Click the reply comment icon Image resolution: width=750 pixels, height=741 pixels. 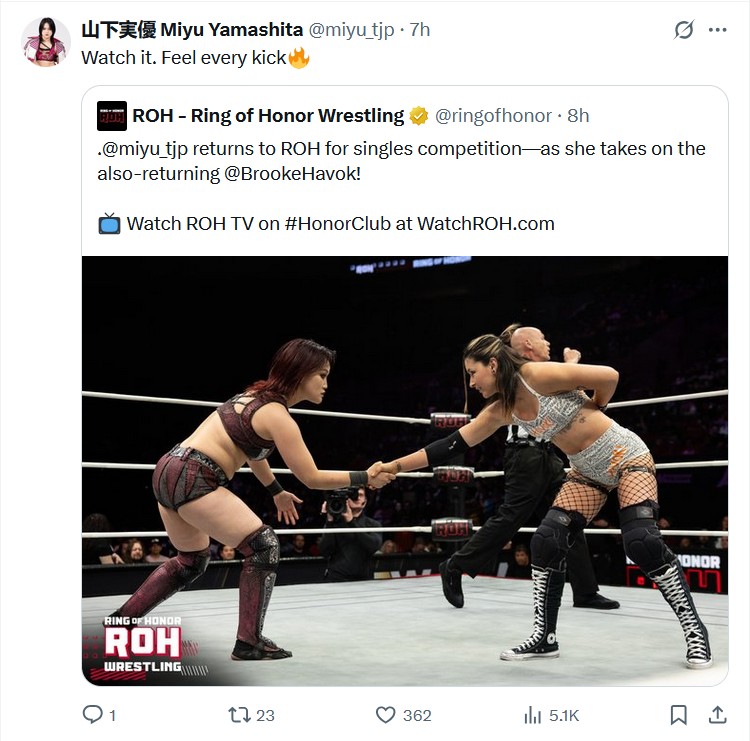92,715
